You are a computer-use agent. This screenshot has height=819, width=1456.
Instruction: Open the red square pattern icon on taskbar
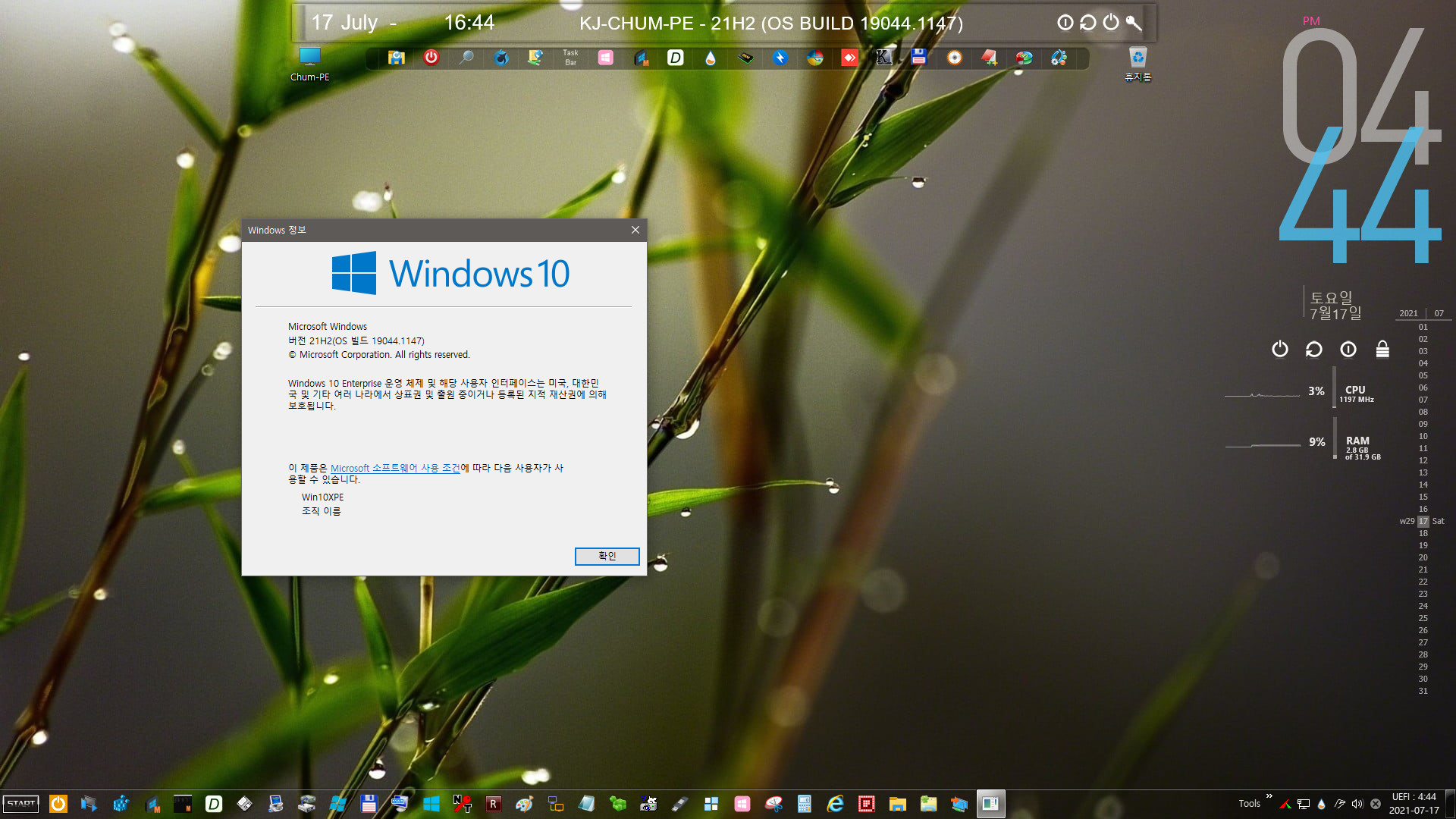tap(866, 804)
